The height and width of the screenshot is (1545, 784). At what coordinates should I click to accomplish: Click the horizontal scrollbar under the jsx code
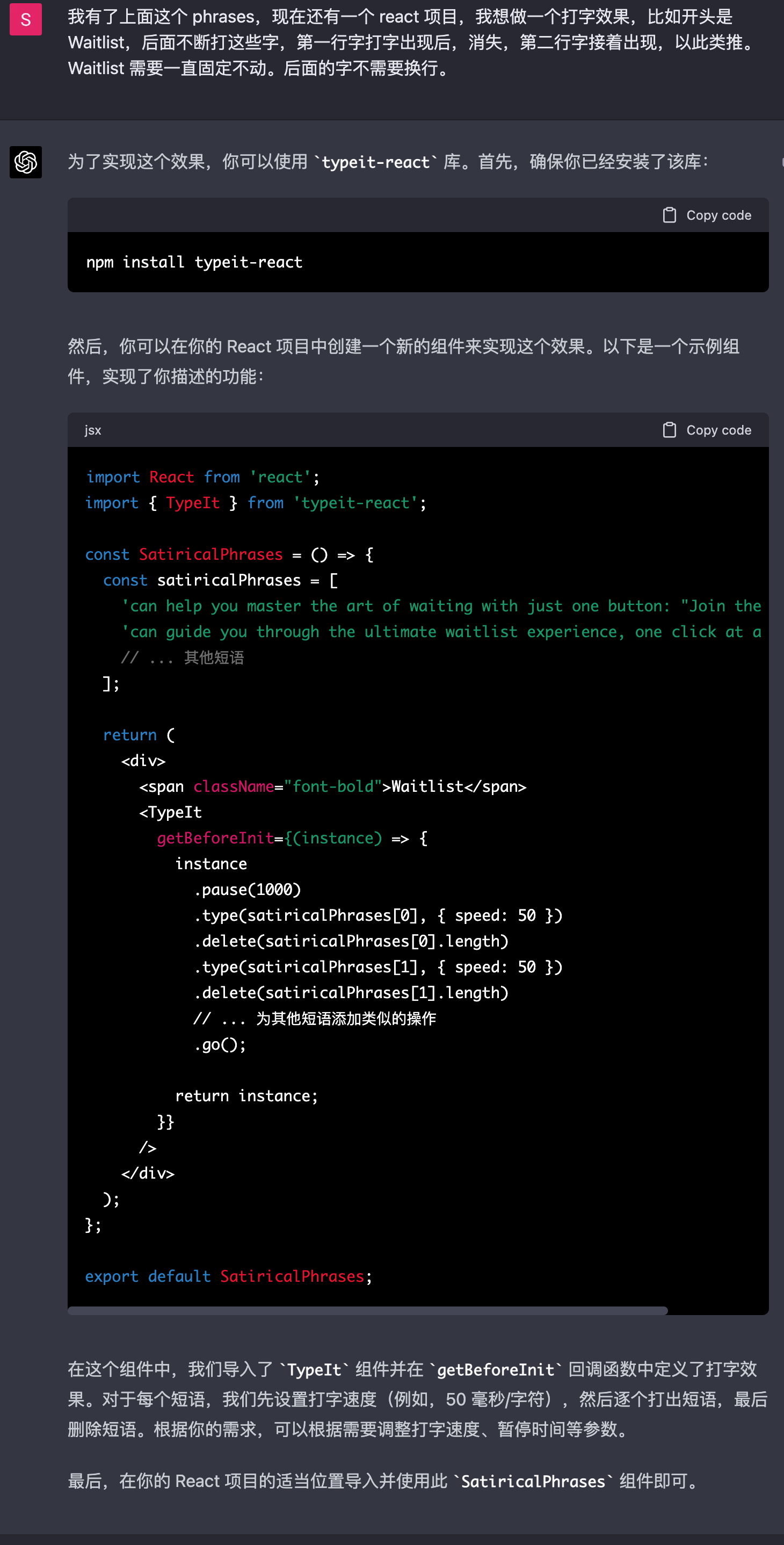click(367, 1310)
